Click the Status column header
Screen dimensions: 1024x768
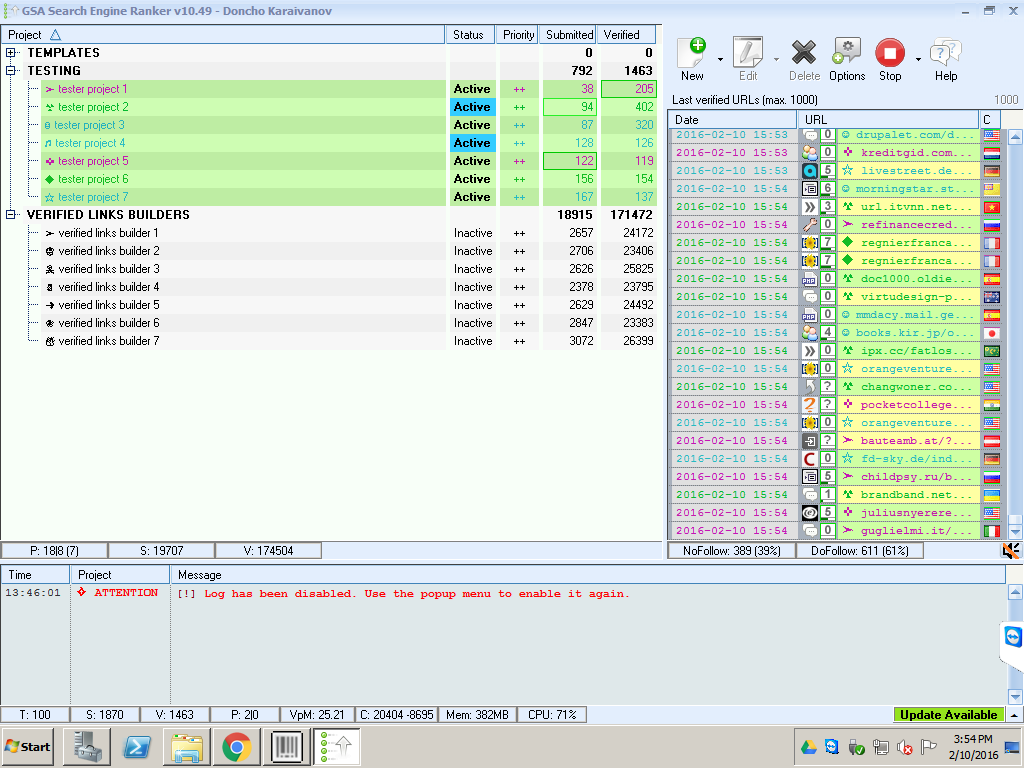pos(469,35)
